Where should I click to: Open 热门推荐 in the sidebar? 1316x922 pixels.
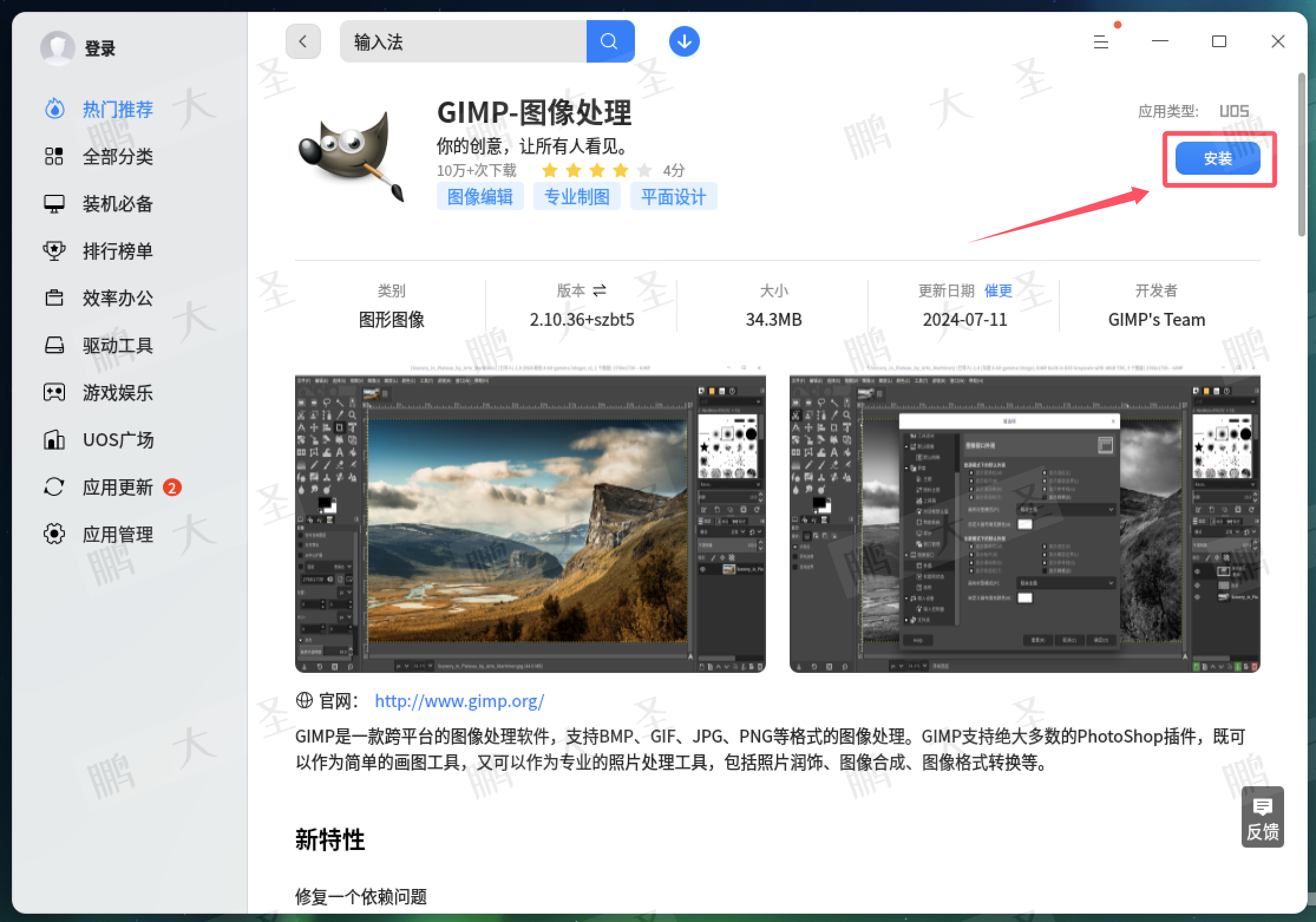(x=117, y=109)
